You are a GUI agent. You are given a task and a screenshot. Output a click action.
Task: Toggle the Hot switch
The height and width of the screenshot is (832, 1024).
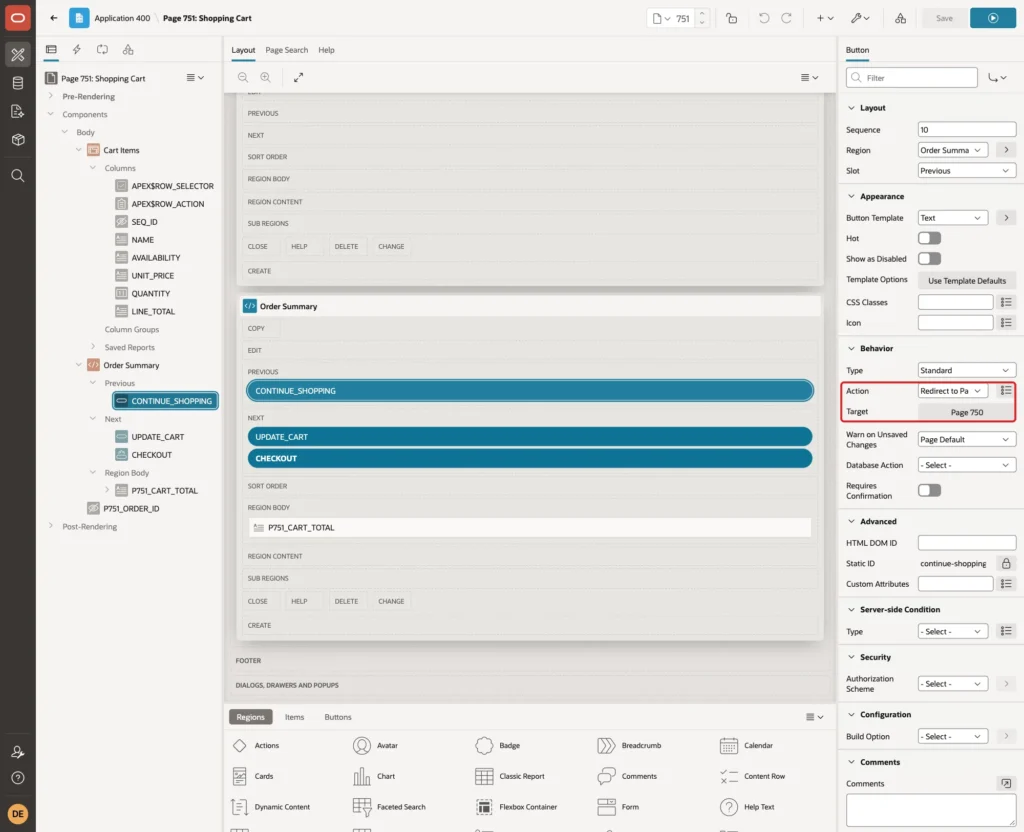(929, 238)
